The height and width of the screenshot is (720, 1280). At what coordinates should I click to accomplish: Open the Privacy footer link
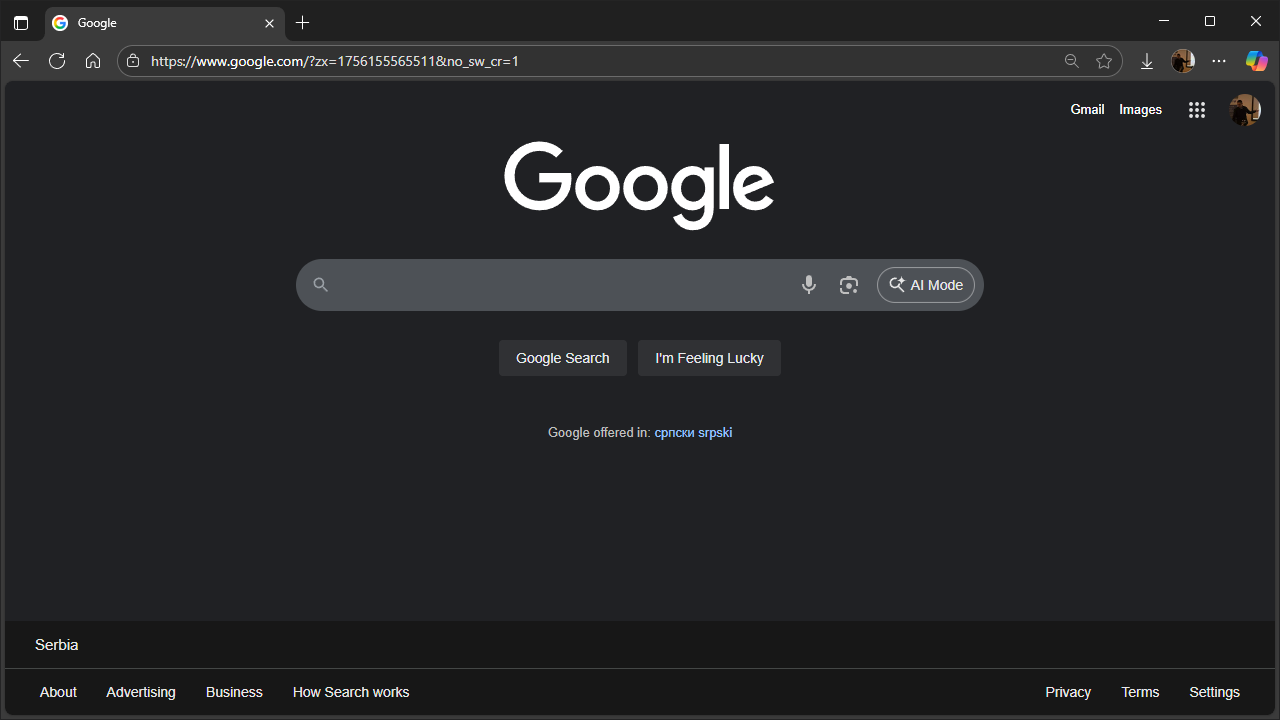tap(1068, 692)
